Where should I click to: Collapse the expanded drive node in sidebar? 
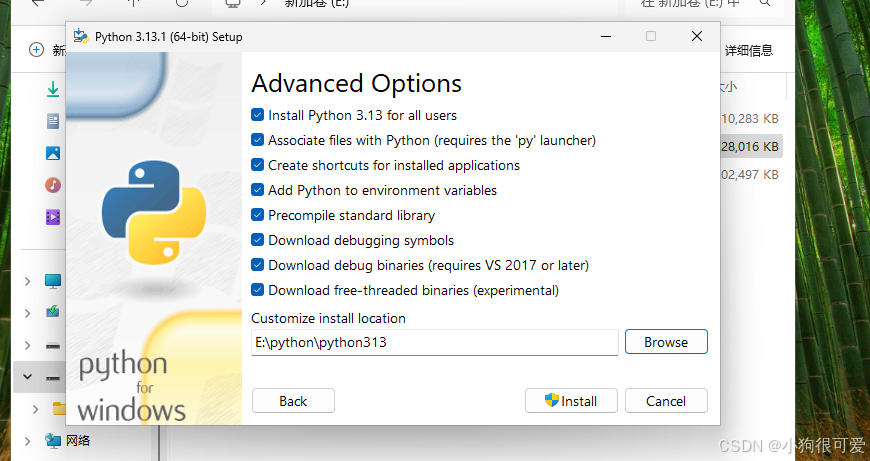pos(27,377)
